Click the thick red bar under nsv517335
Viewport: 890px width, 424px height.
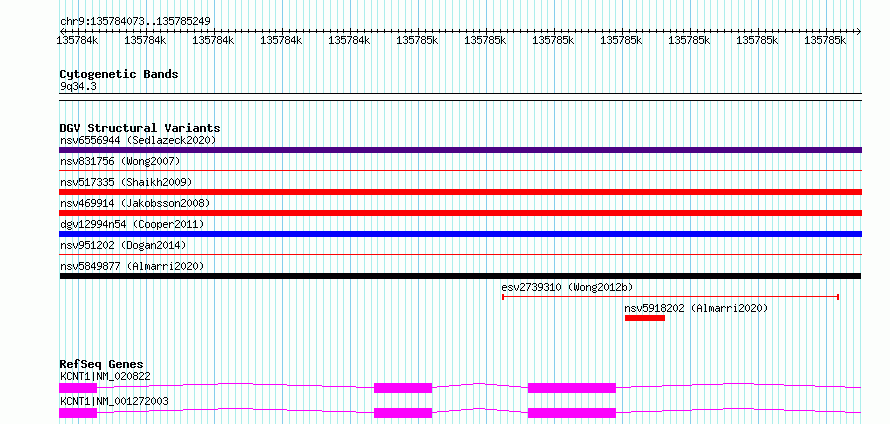460,192
